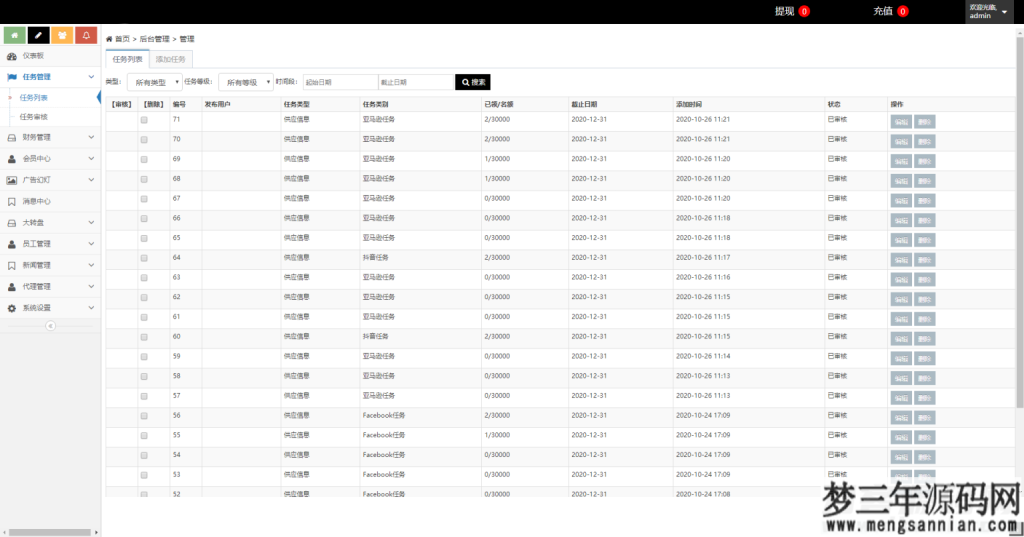Click the 充值 red badge counter
Viewport: 1024px width, 537px height.
[x=902, y=12]
